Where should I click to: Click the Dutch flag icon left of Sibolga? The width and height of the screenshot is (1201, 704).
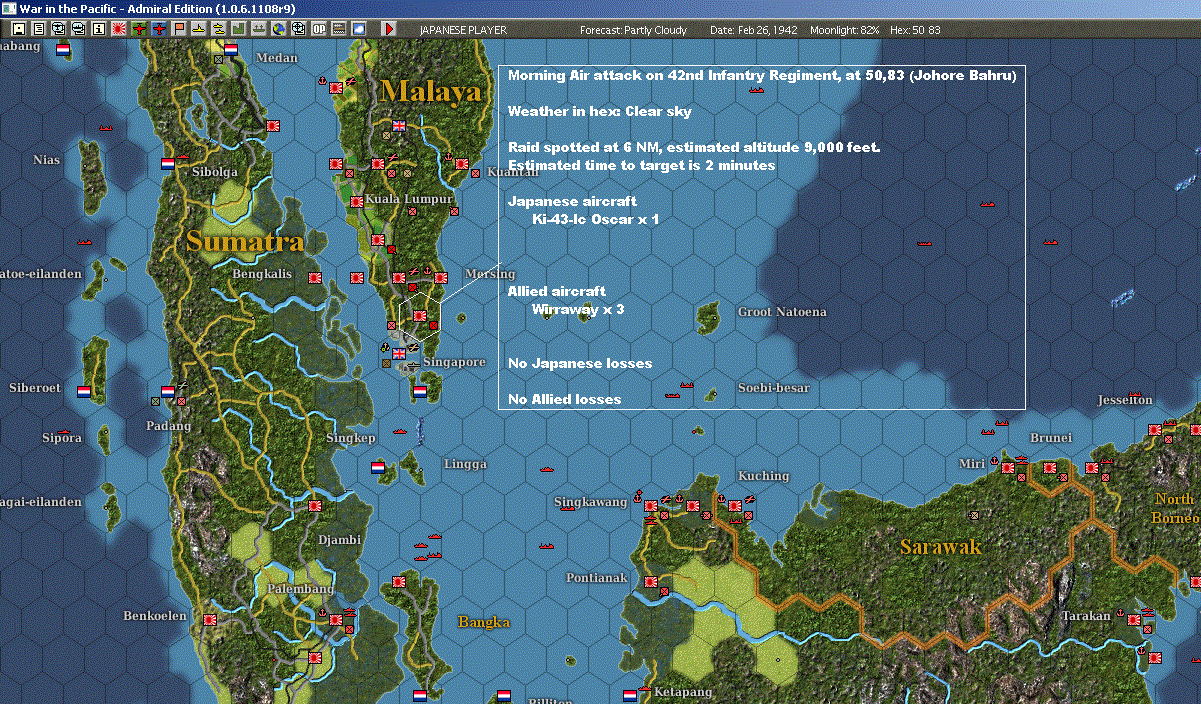click(x=168, y=164)
